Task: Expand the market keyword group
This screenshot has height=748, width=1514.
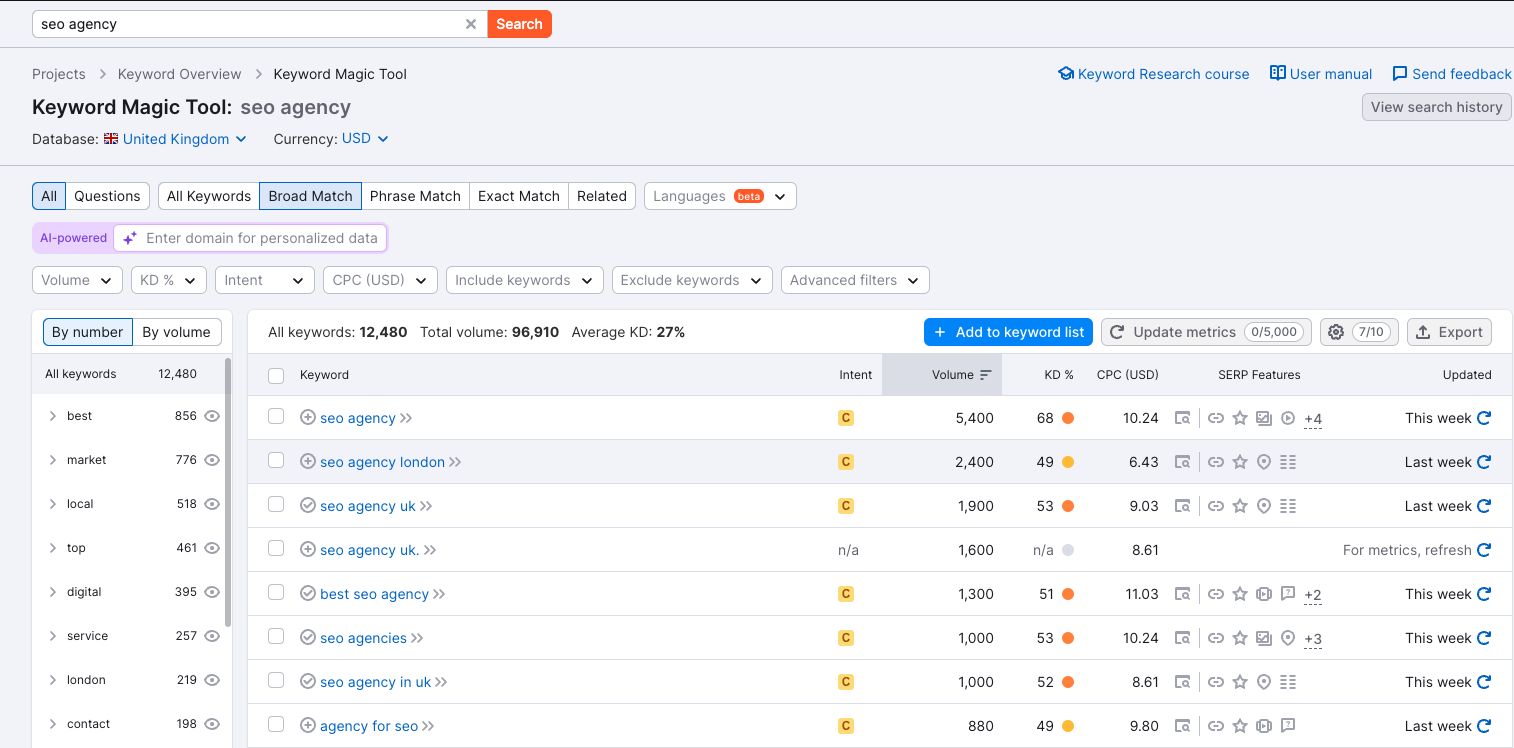Action: tap(52, 459)
